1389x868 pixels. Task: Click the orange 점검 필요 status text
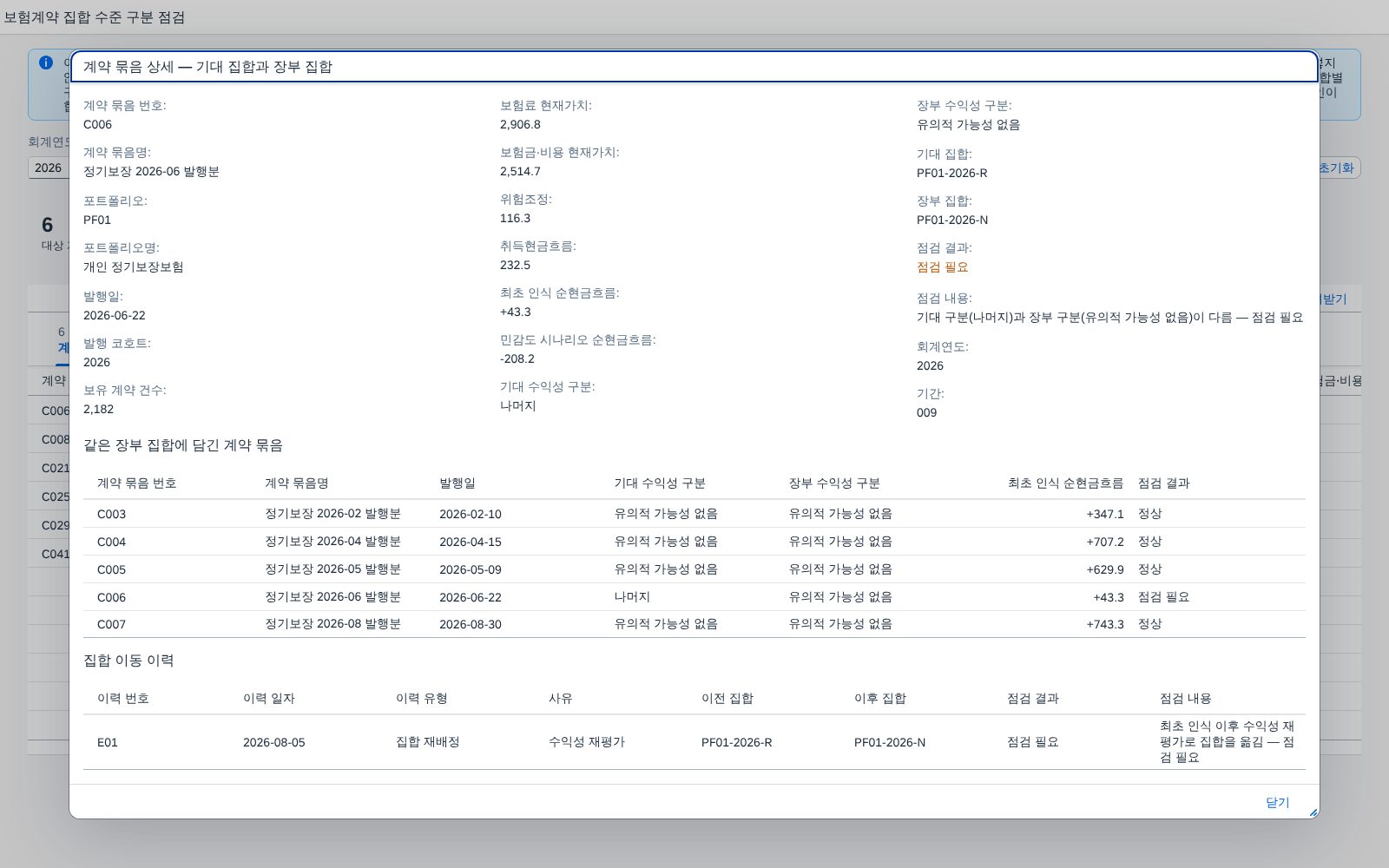[942, 267]
